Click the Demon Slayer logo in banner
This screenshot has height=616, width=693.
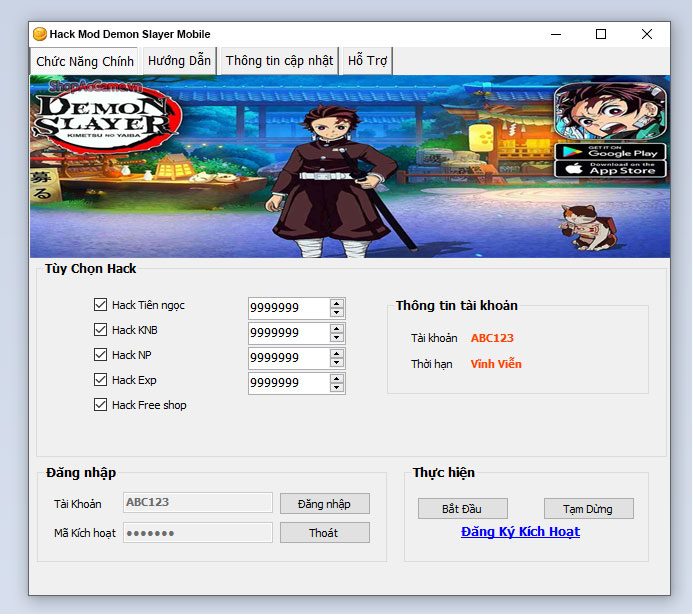pyautogui.click(x=106, y=118)
